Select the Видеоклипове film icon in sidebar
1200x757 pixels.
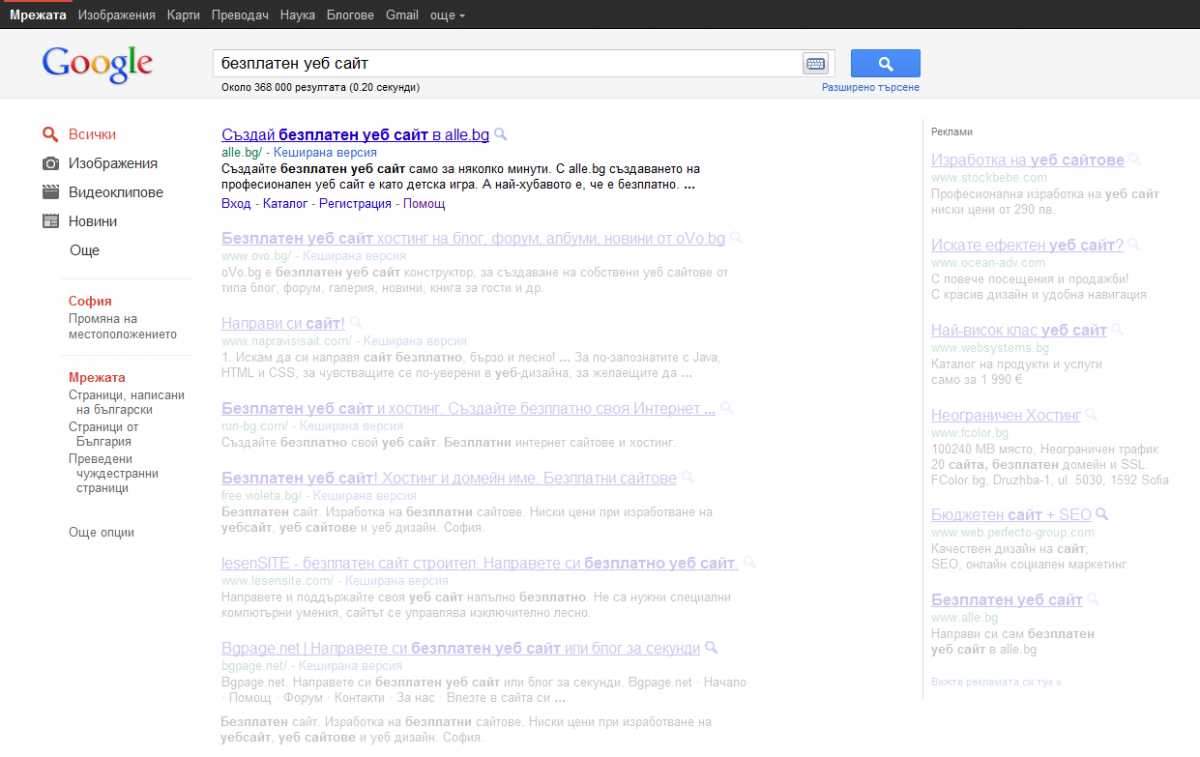[50, 192]
